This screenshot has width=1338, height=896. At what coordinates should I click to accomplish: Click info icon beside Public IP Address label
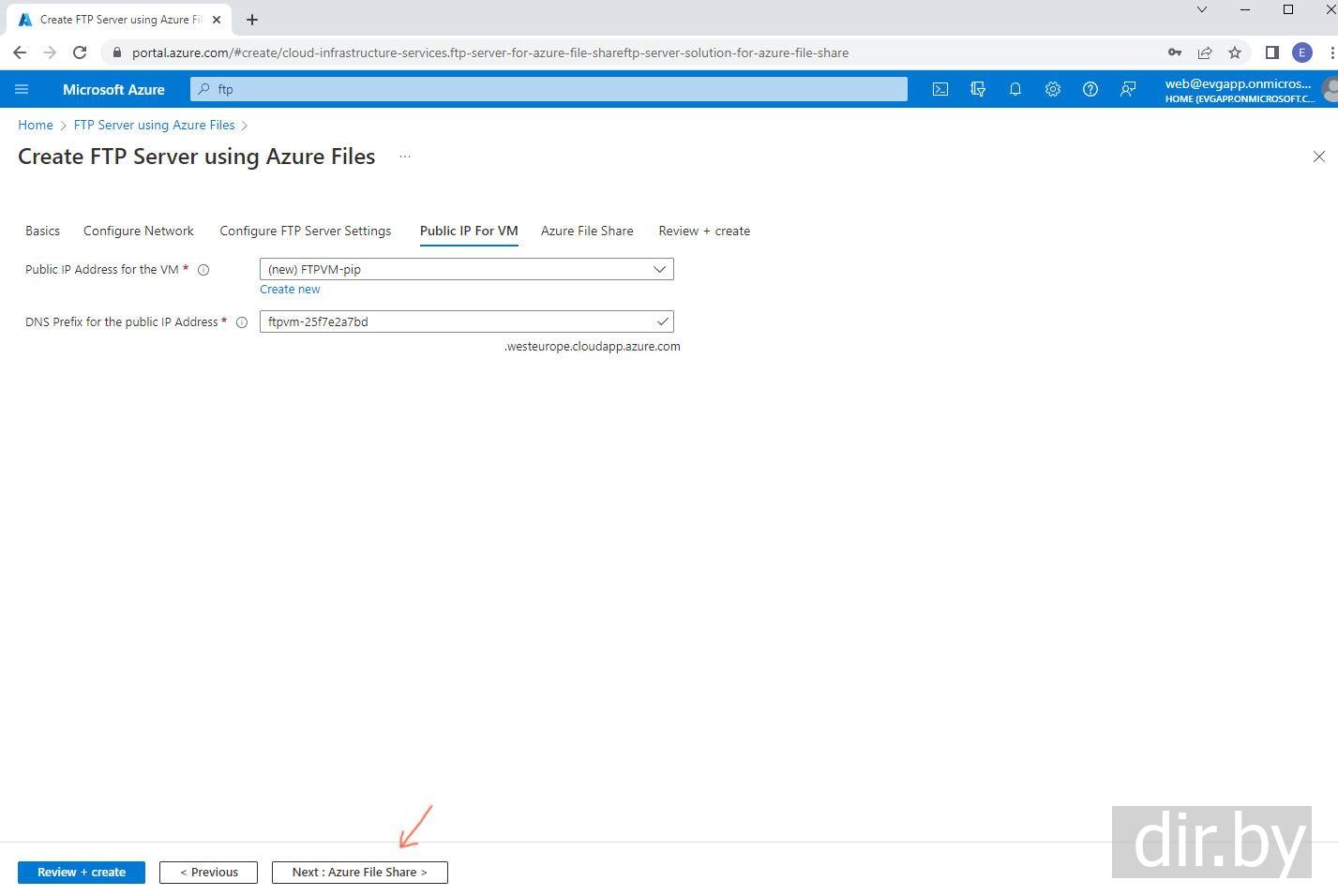click(x=203, y=270)
